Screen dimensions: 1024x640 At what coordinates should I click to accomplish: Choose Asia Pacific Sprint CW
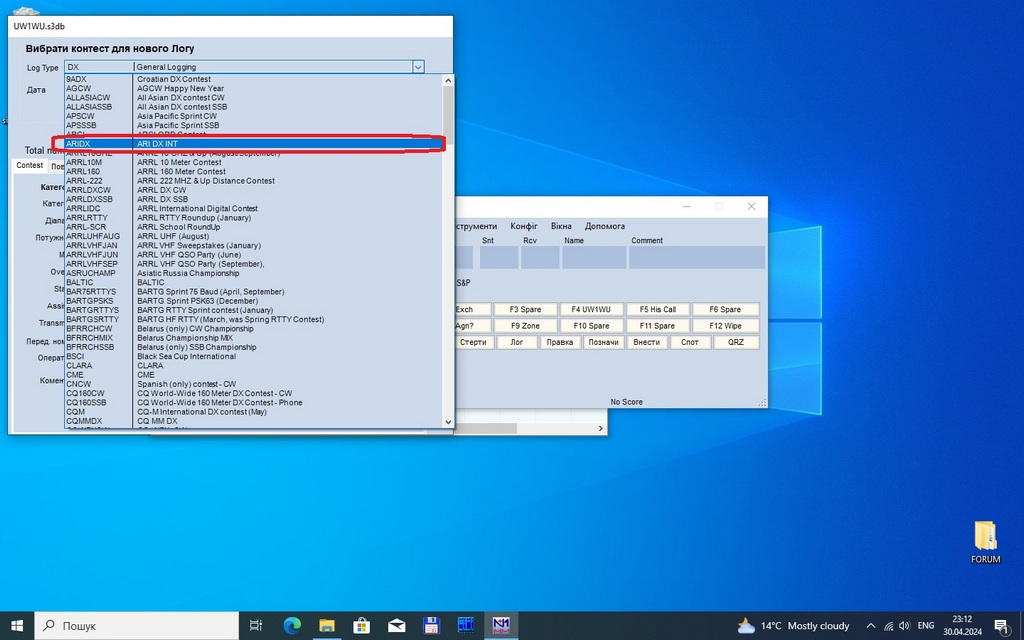coord(254,116)
